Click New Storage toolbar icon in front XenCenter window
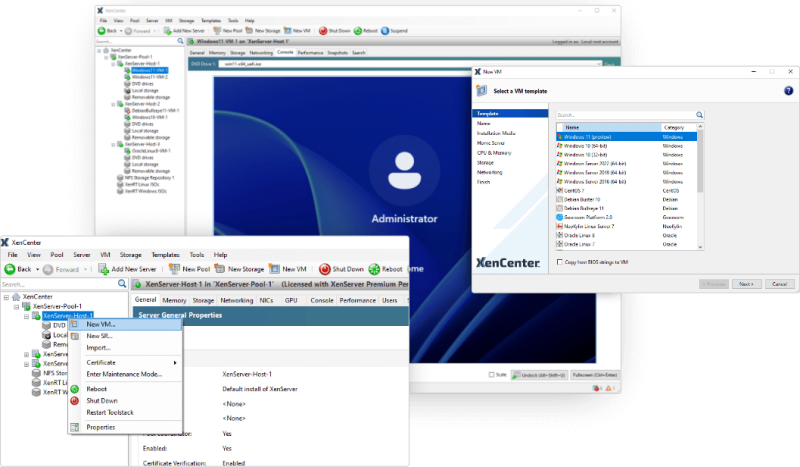 point(220,268)
